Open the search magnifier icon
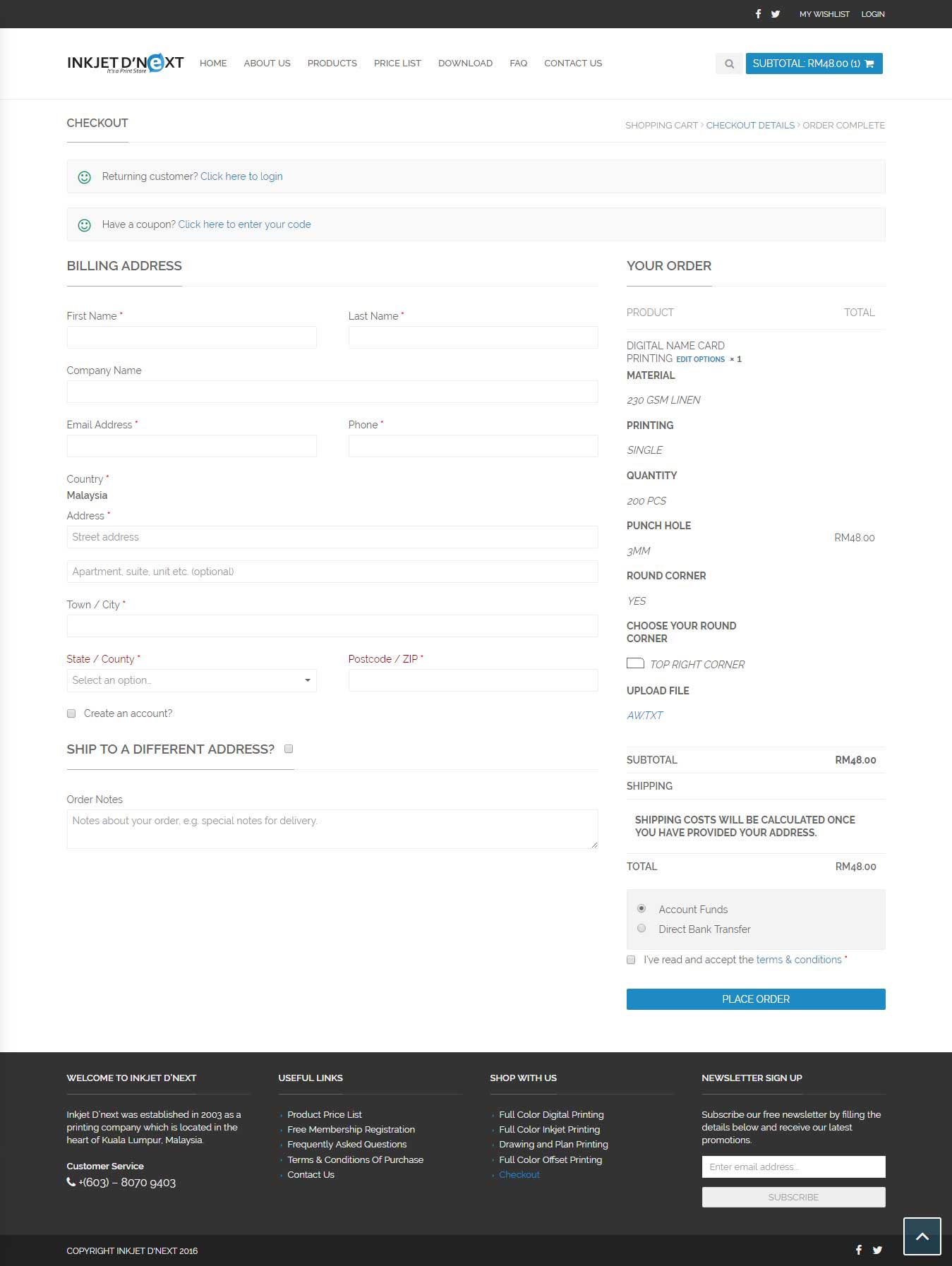The image size is (952, 1266). (729, 64)
